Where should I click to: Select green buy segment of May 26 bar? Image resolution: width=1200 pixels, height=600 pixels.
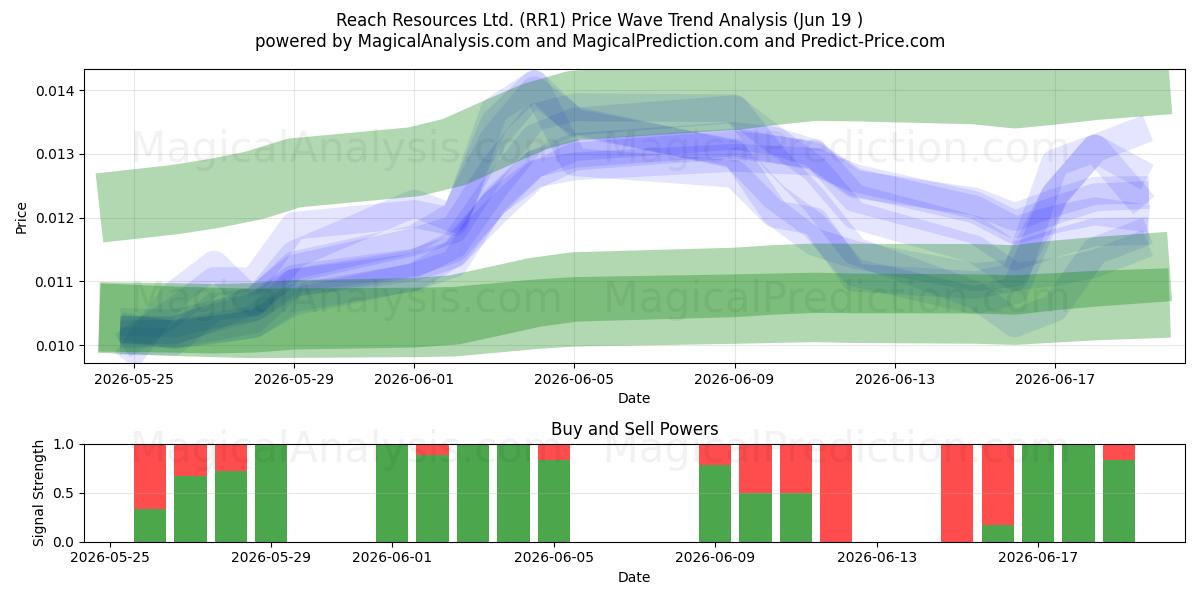click(150, 526)
